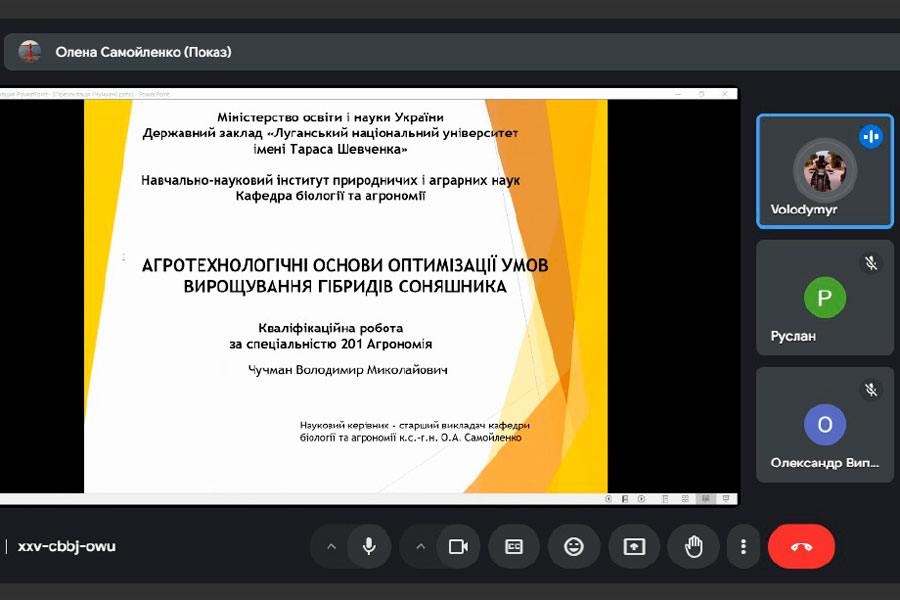Image resolution: width=900 pixels, height=600 pixels.
Task: Click the present screen icon
Action: point(634,546)
